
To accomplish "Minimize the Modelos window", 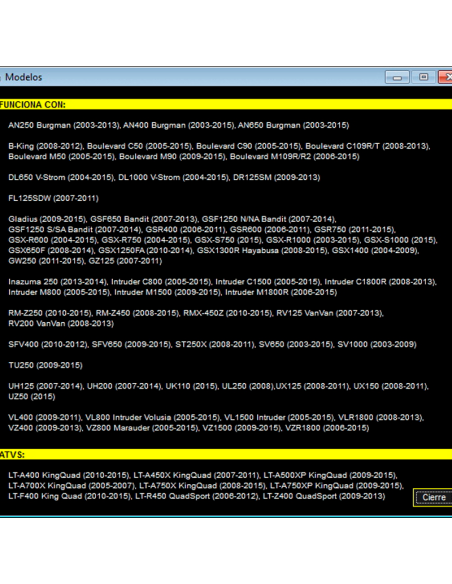I will [x=397, y=77].
